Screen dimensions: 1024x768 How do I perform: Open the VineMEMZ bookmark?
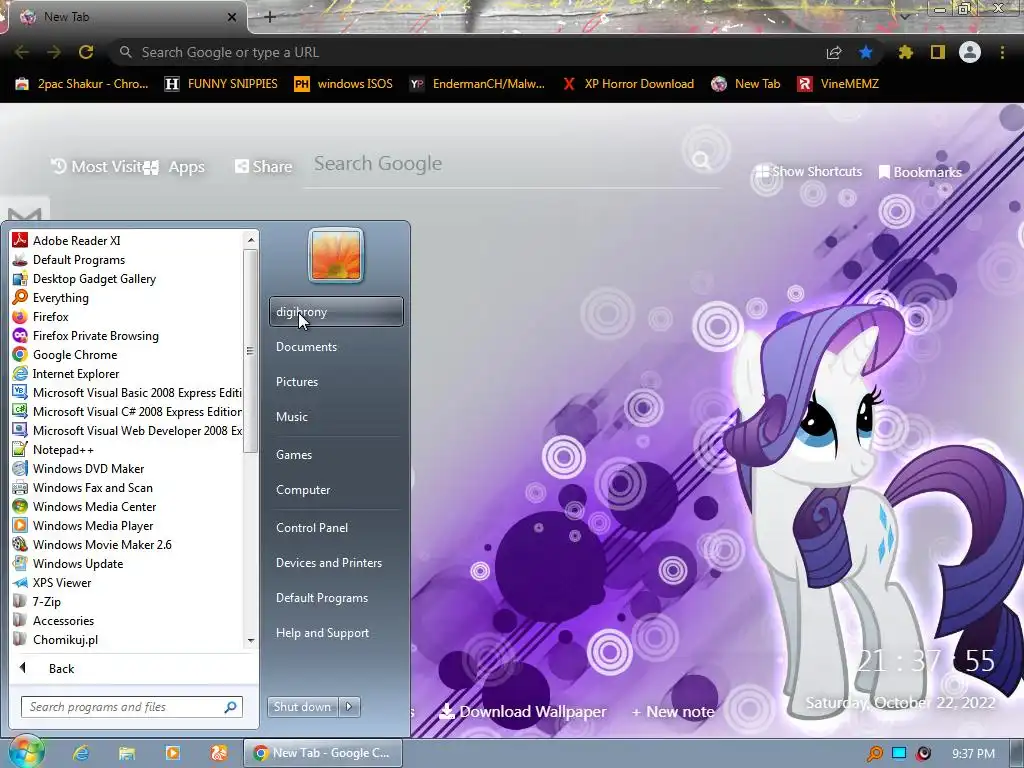pos(838,84)
